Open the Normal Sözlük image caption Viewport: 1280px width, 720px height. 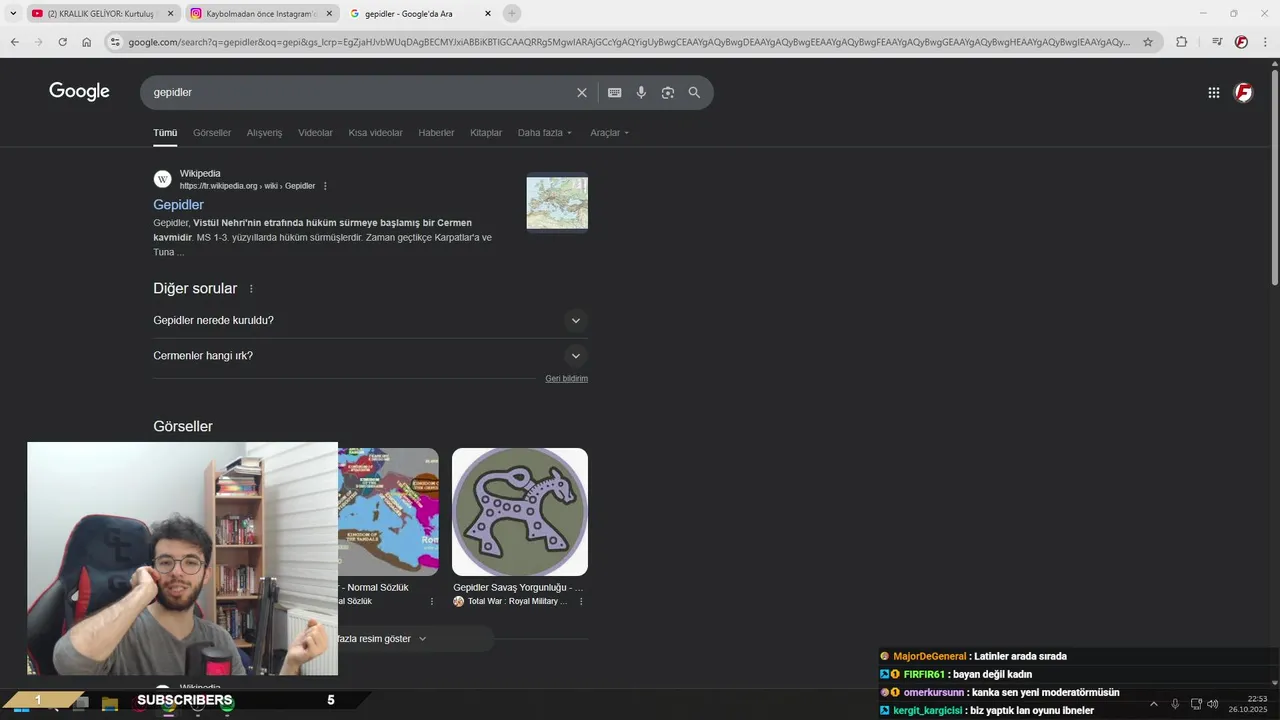click(373, 588)
